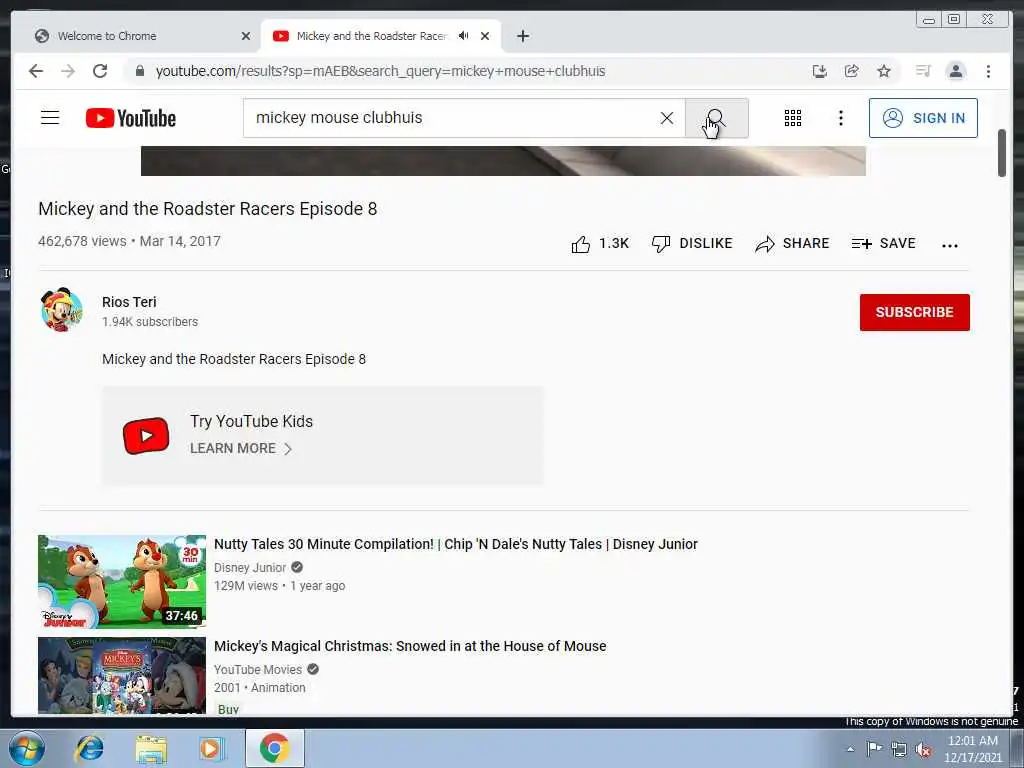The image size is (1024, 768).
Task: Close the Welcome to Chrome tab
Action: coord(246,36)
